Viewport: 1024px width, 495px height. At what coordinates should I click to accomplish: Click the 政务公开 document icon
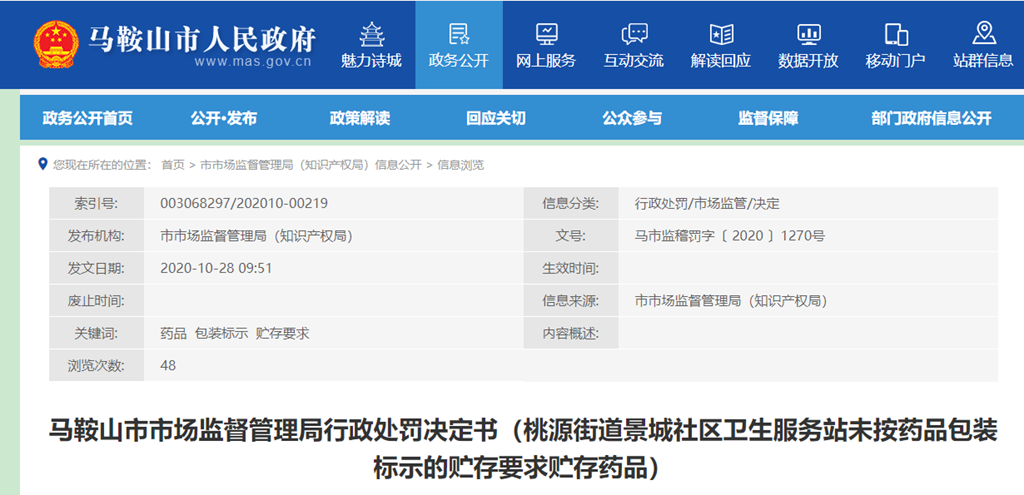458,35
